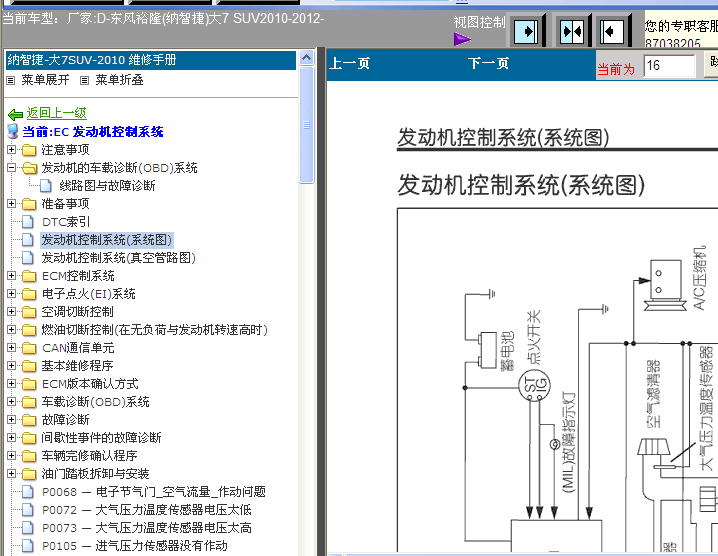Open P0072 大气压力温度传感器电压太低
The image size is (718, 556).
pos(147,510)
